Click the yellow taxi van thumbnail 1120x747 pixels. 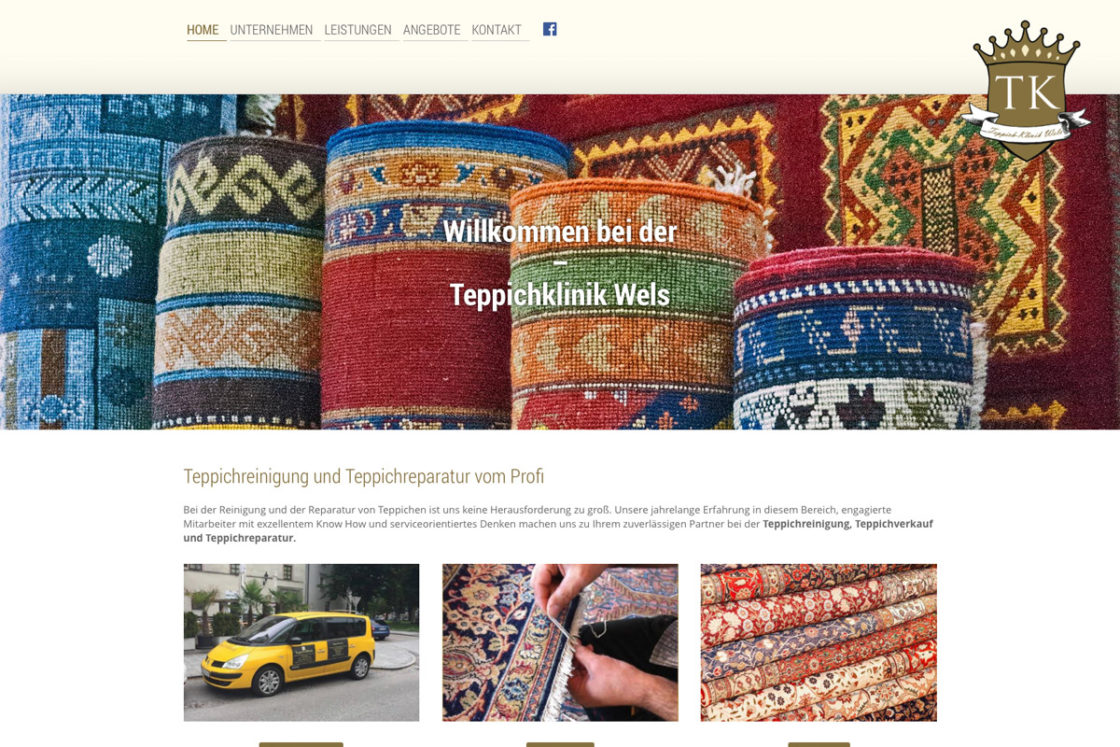click(301, 642)
